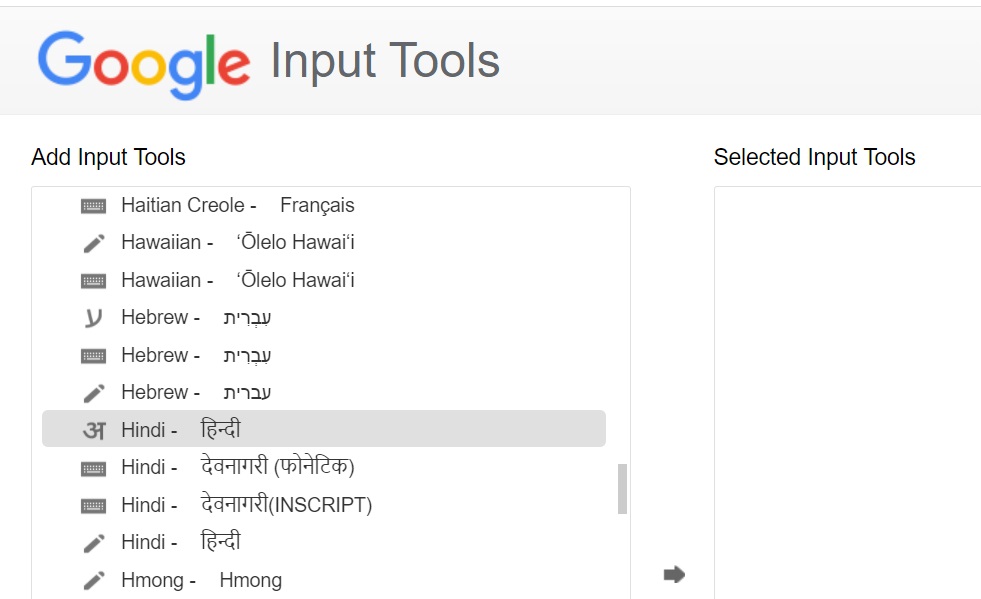Click Hebrew keyboard layout icon
Image resolution: width=981 pixels, height=599 pixels.
pos(93,356)
